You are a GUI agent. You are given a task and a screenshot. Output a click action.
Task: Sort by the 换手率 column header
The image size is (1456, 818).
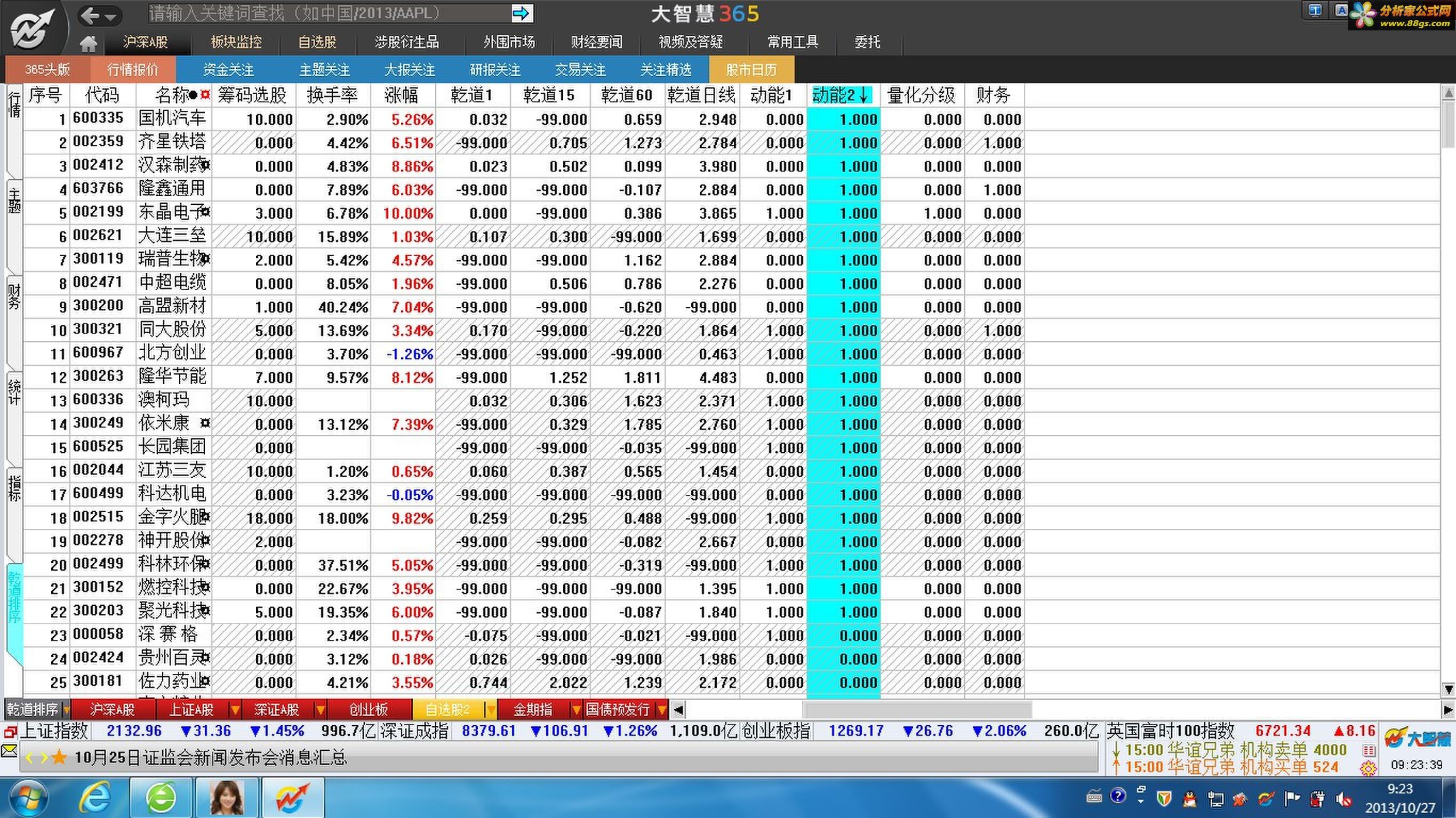tap(333, 95)
